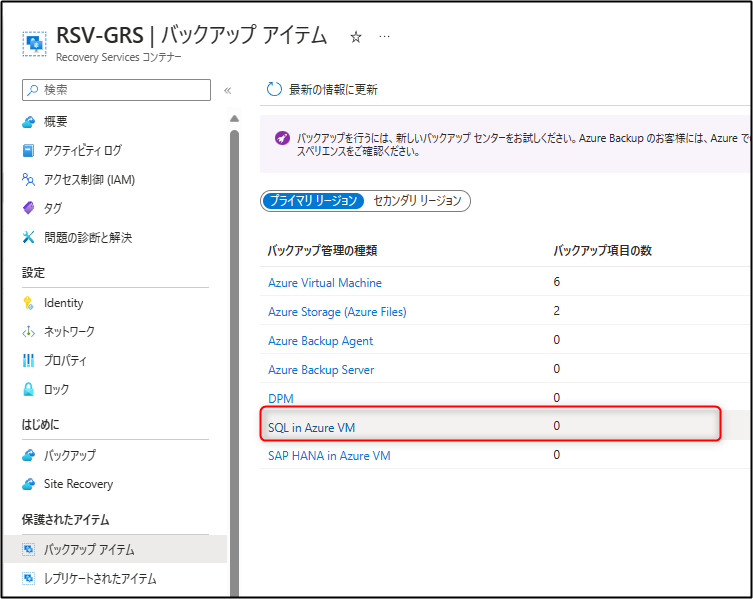Open SAP HANA in Azure VM link

tap(329, 455)
